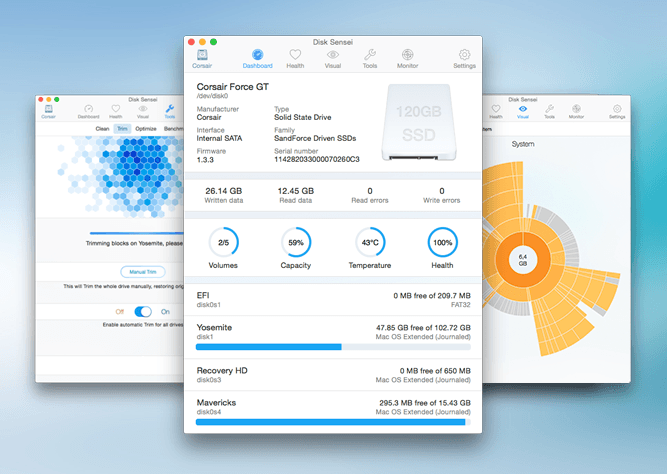Minimize the front Disk Sensei window
This screenshot has width=667, height=474.
click(202, 42)
